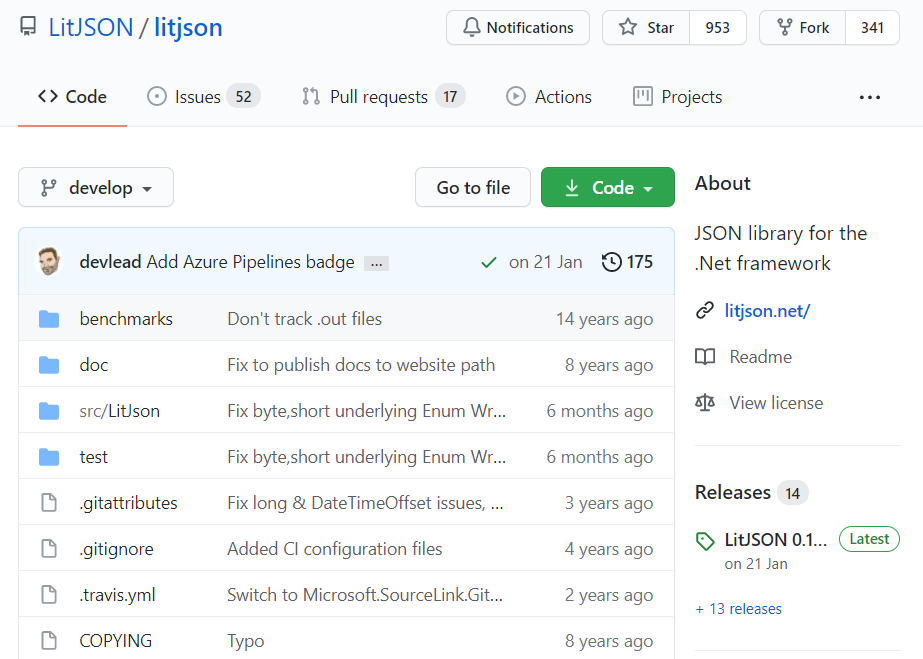Open the Projects tab
Image resolution: width=923 pixels, height=659 pixels.
point(678,96)
